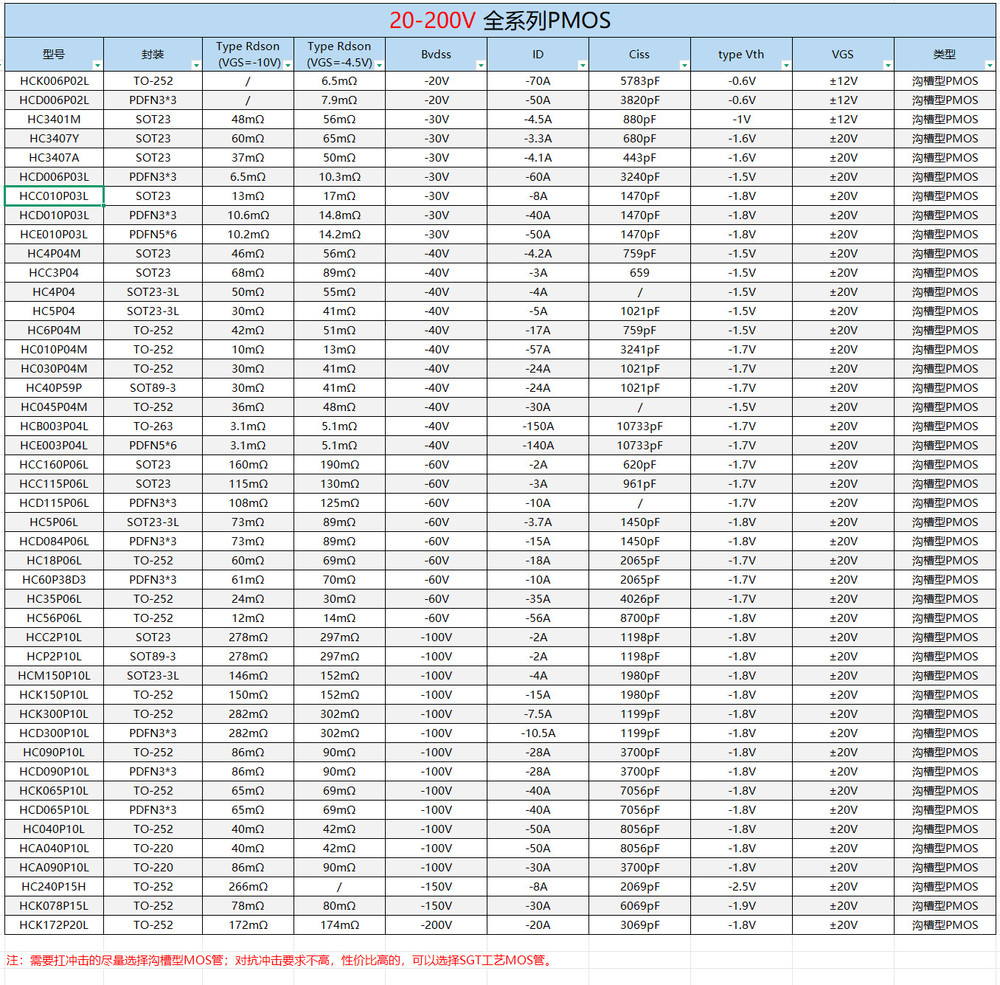Image resolution: width=1000 pixels, height=985 pixels.
Task: Select the HCC010P03L model cell
Action: 54,196
